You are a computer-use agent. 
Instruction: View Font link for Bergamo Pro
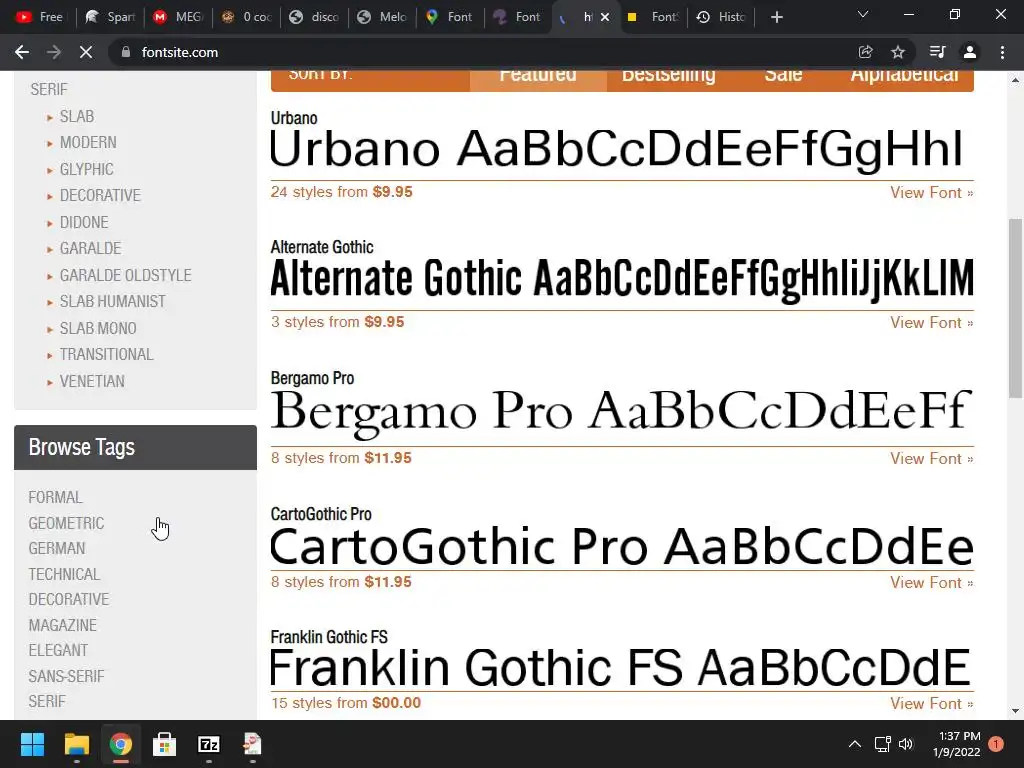931,458
